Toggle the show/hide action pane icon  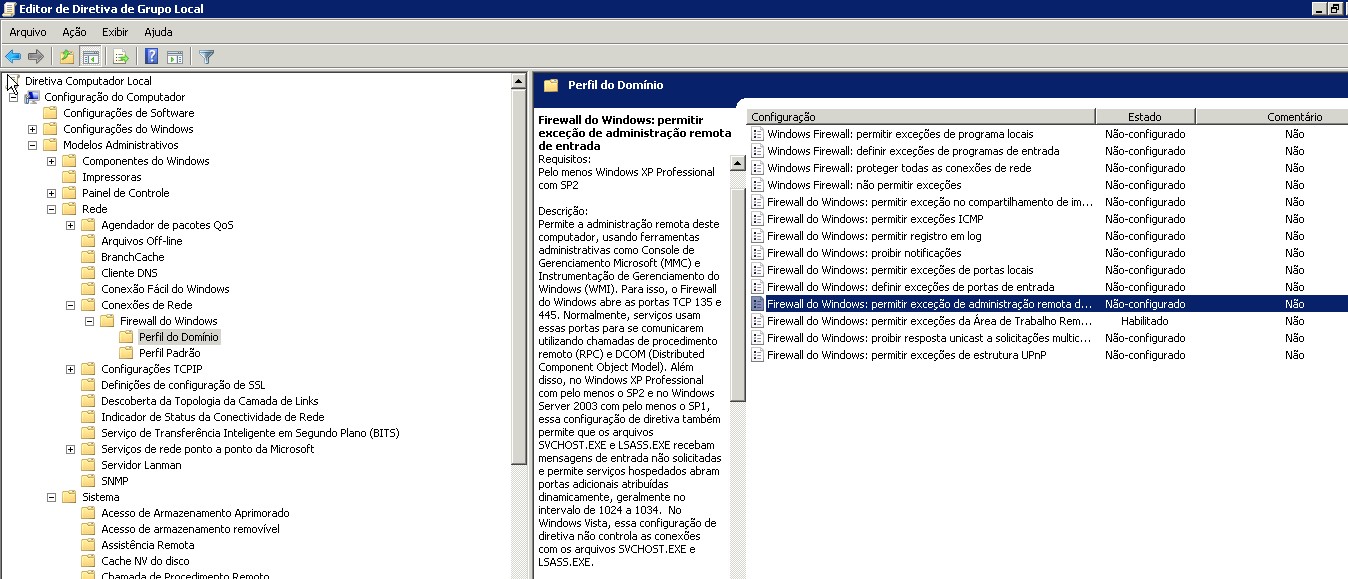(175, 57)
